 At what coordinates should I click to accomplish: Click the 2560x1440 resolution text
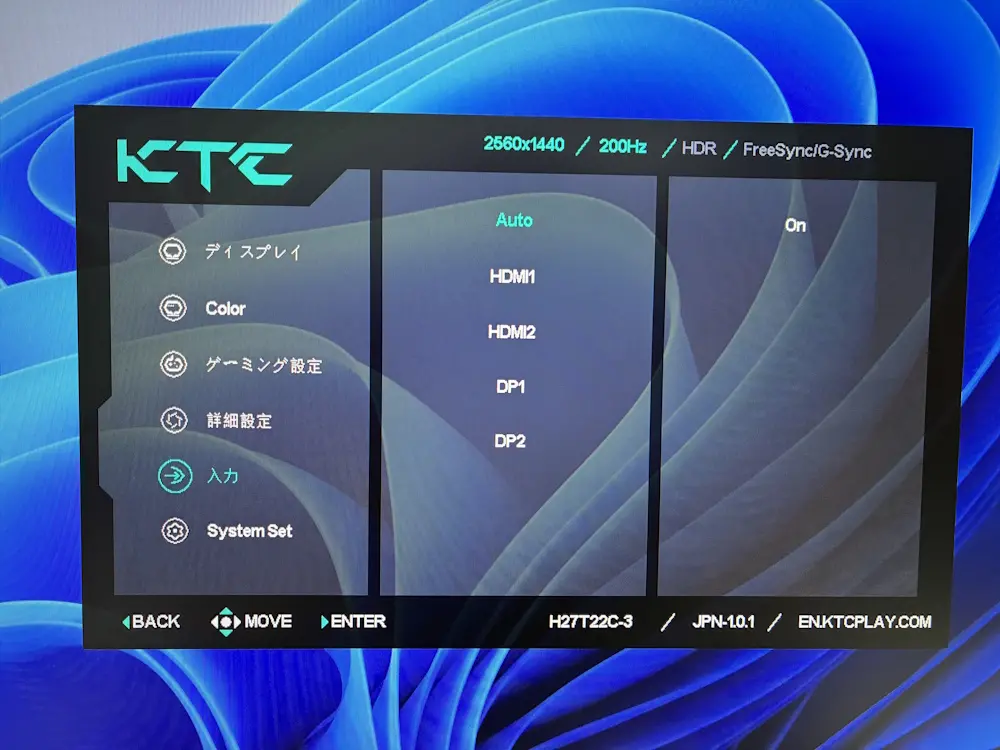[x=524, y=144]
